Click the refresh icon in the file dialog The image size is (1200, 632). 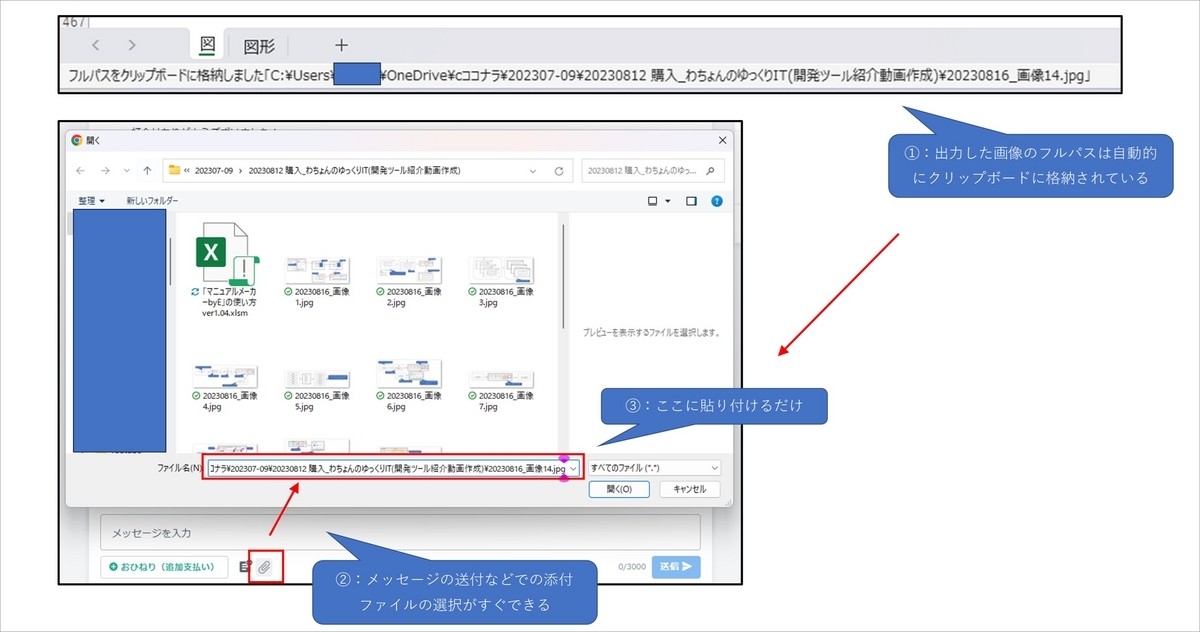point(560,170)
